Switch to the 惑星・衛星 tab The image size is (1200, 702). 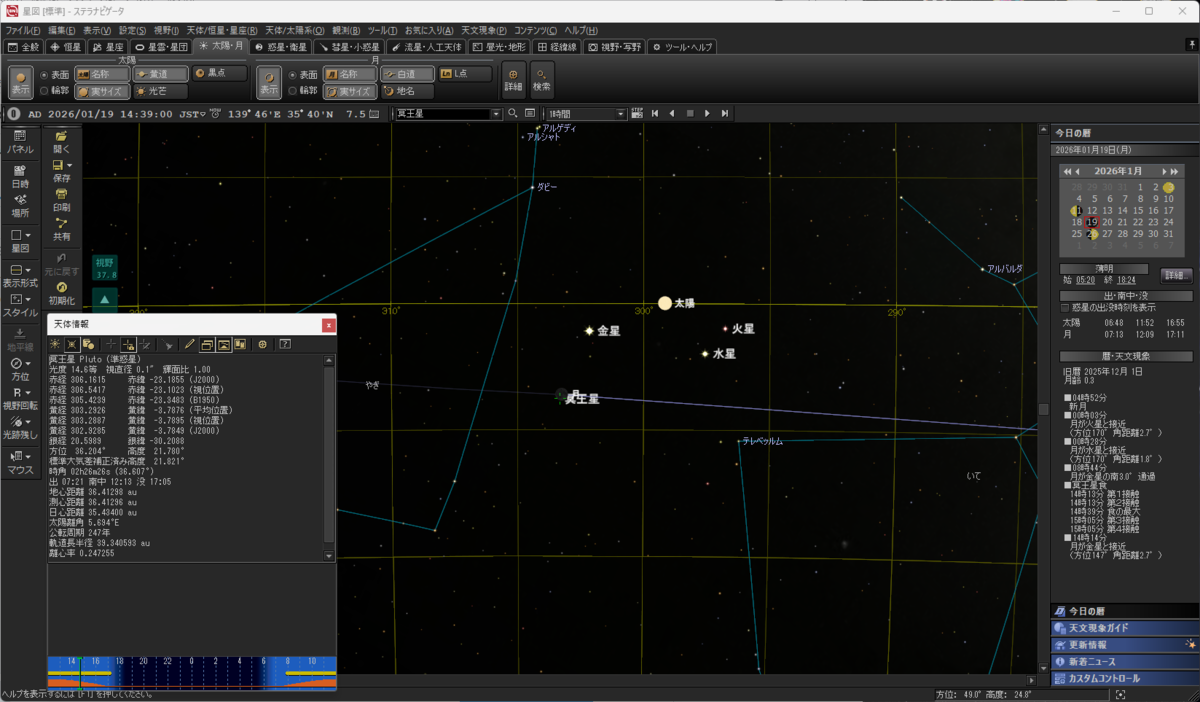(x=280, y=46)
